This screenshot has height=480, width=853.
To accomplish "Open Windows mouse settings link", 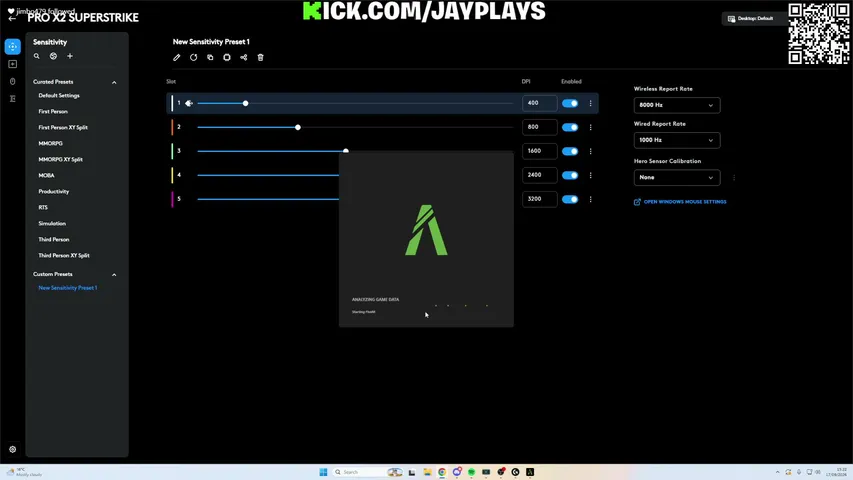I will [680, 202].
